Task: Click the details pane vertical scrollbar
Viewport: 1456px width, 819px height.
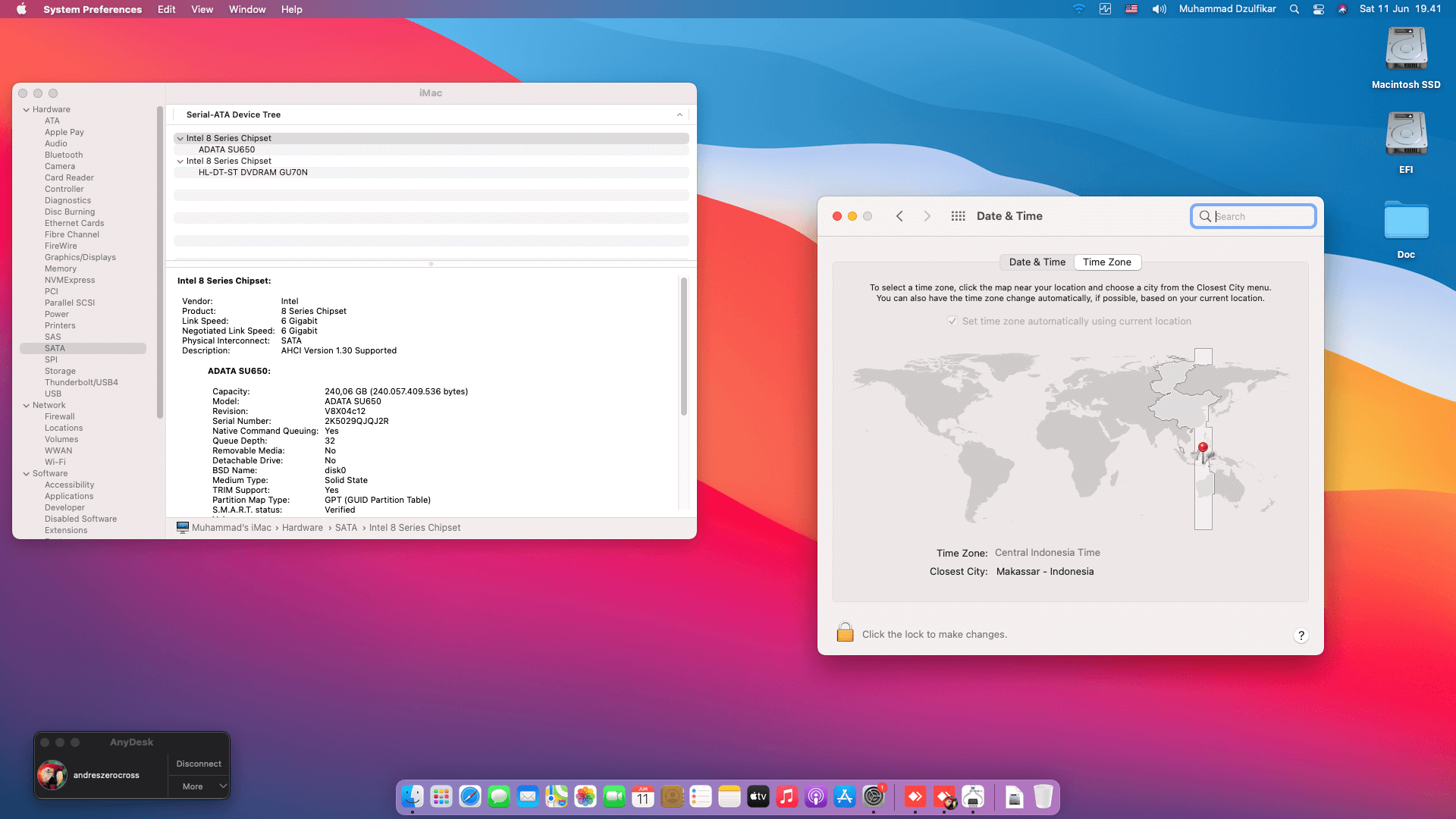Action: 683,347
